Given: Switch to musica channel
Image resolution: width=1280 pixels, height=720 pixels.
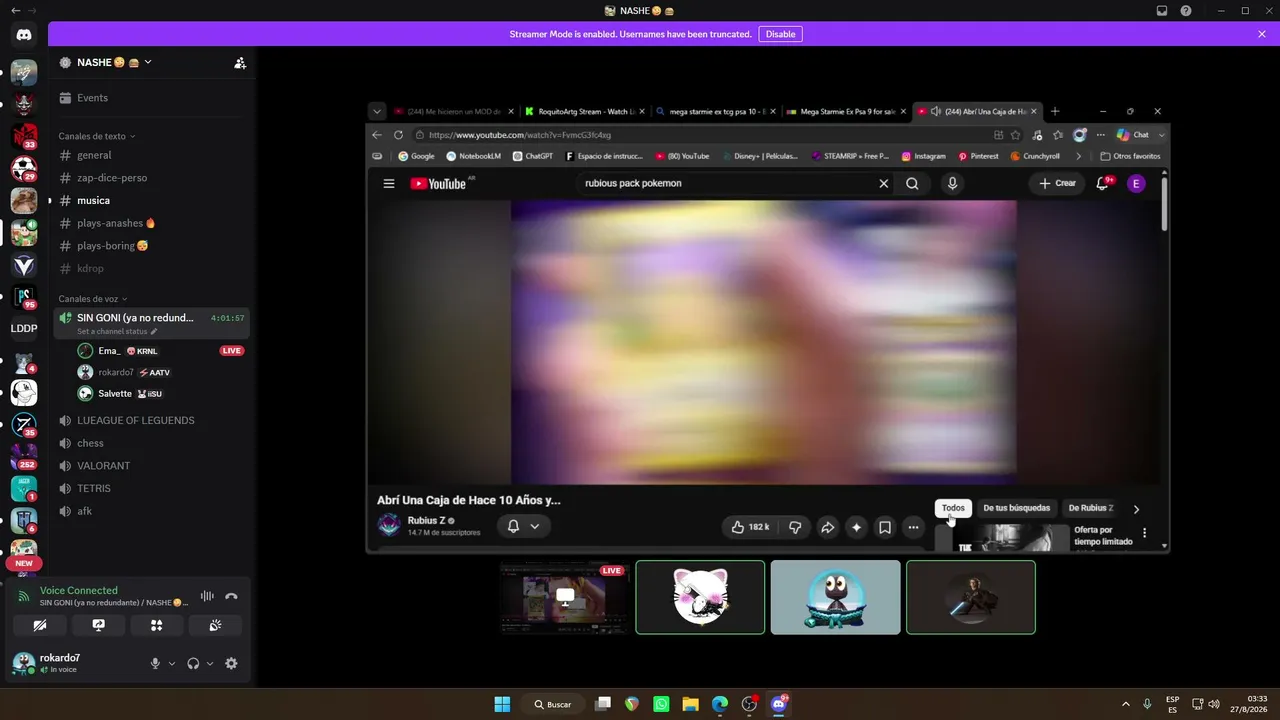Looking at the screenshot, I should tap(152, 200).
